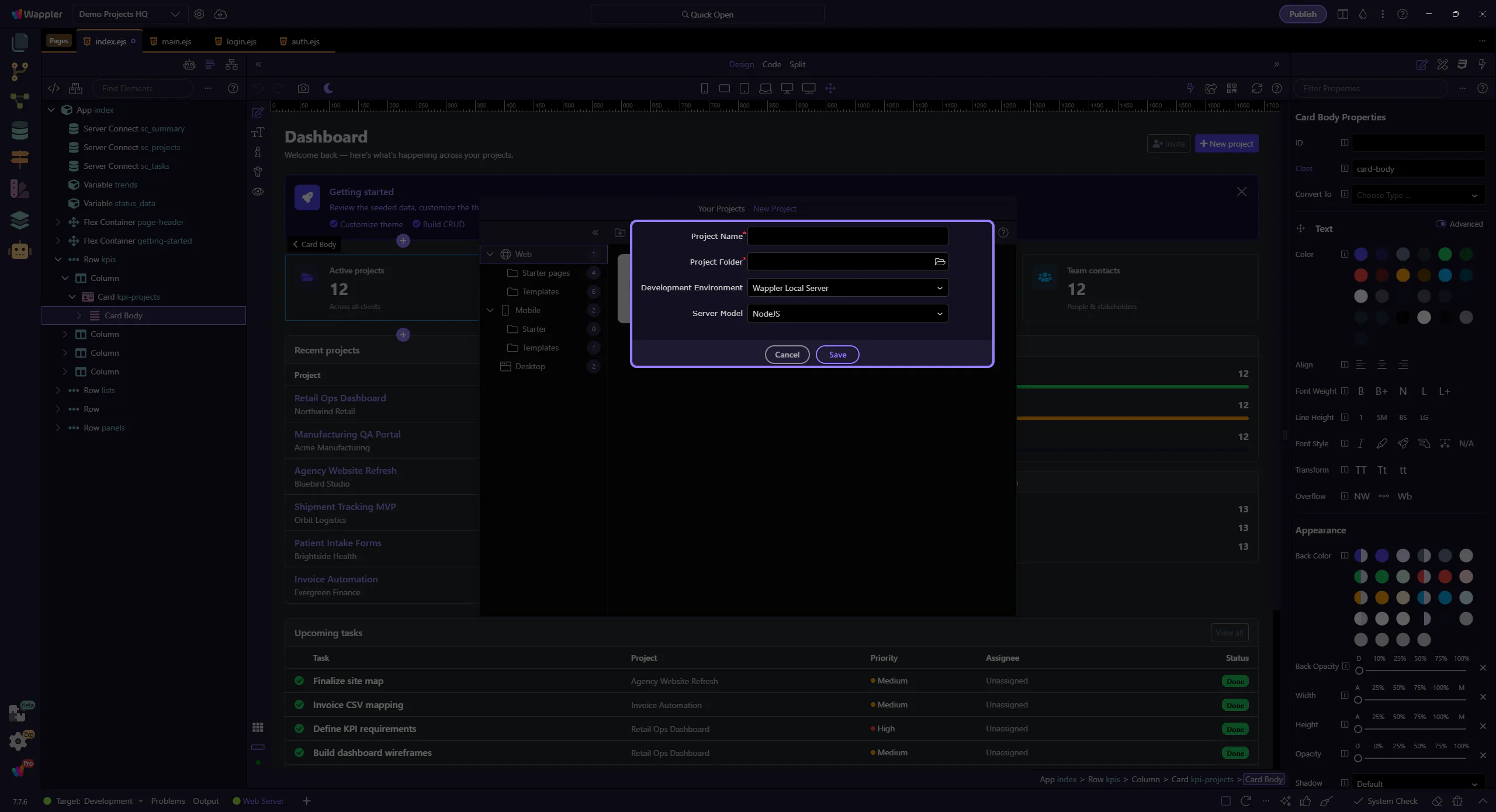
Task: Open the Development Environment dropdown
Action: pyautogui.click(x=847, y=288)
